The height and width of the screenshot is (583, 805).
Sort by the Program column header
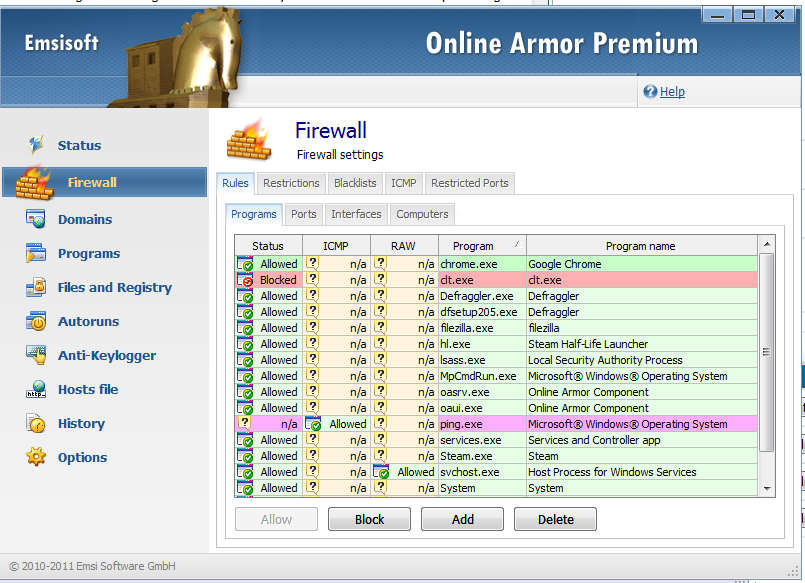482,246
